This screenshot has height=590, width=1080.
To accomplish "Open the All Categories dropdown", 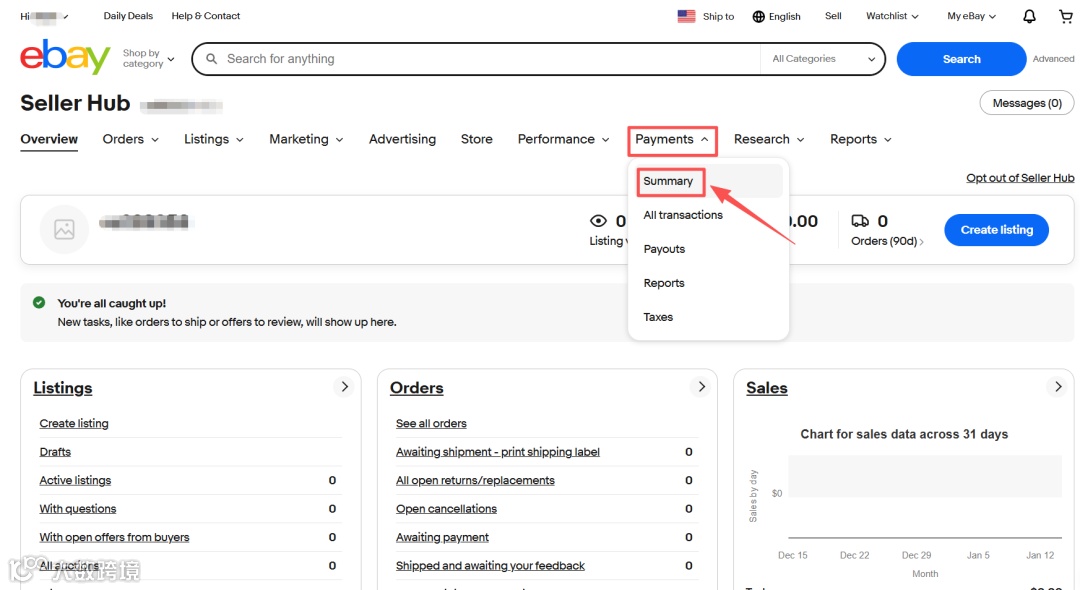I will tap(823, 59).
